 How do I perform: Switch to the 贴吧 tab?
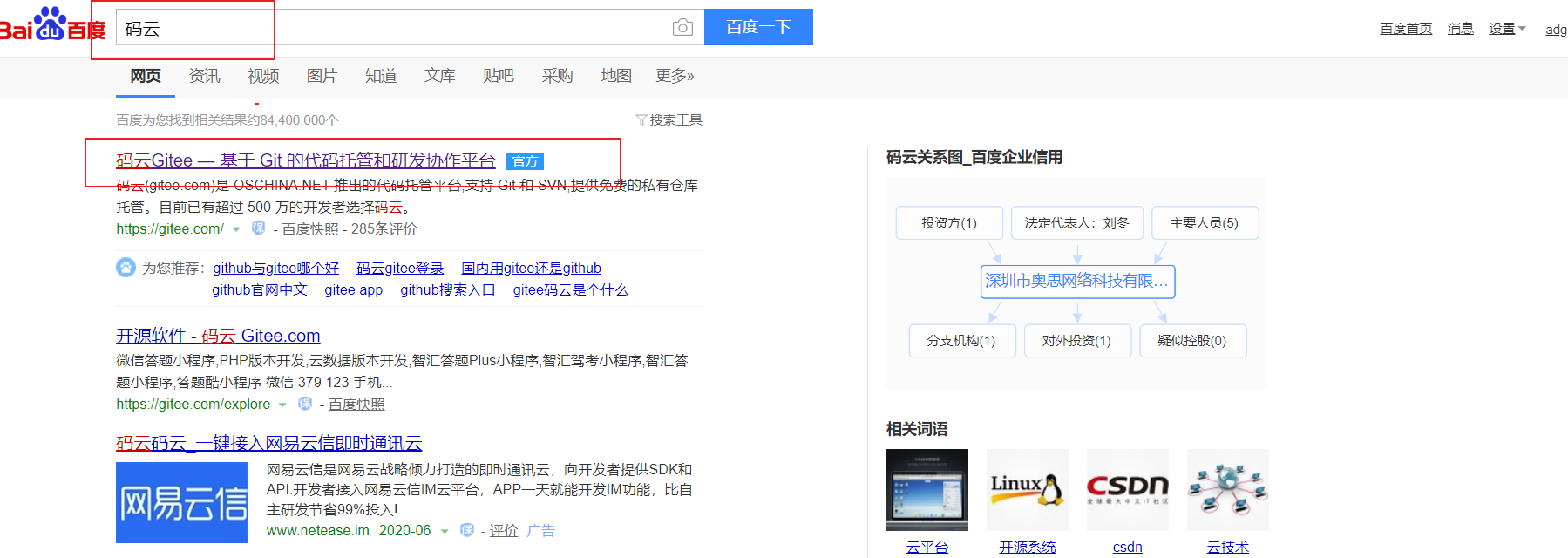(499, 76)
